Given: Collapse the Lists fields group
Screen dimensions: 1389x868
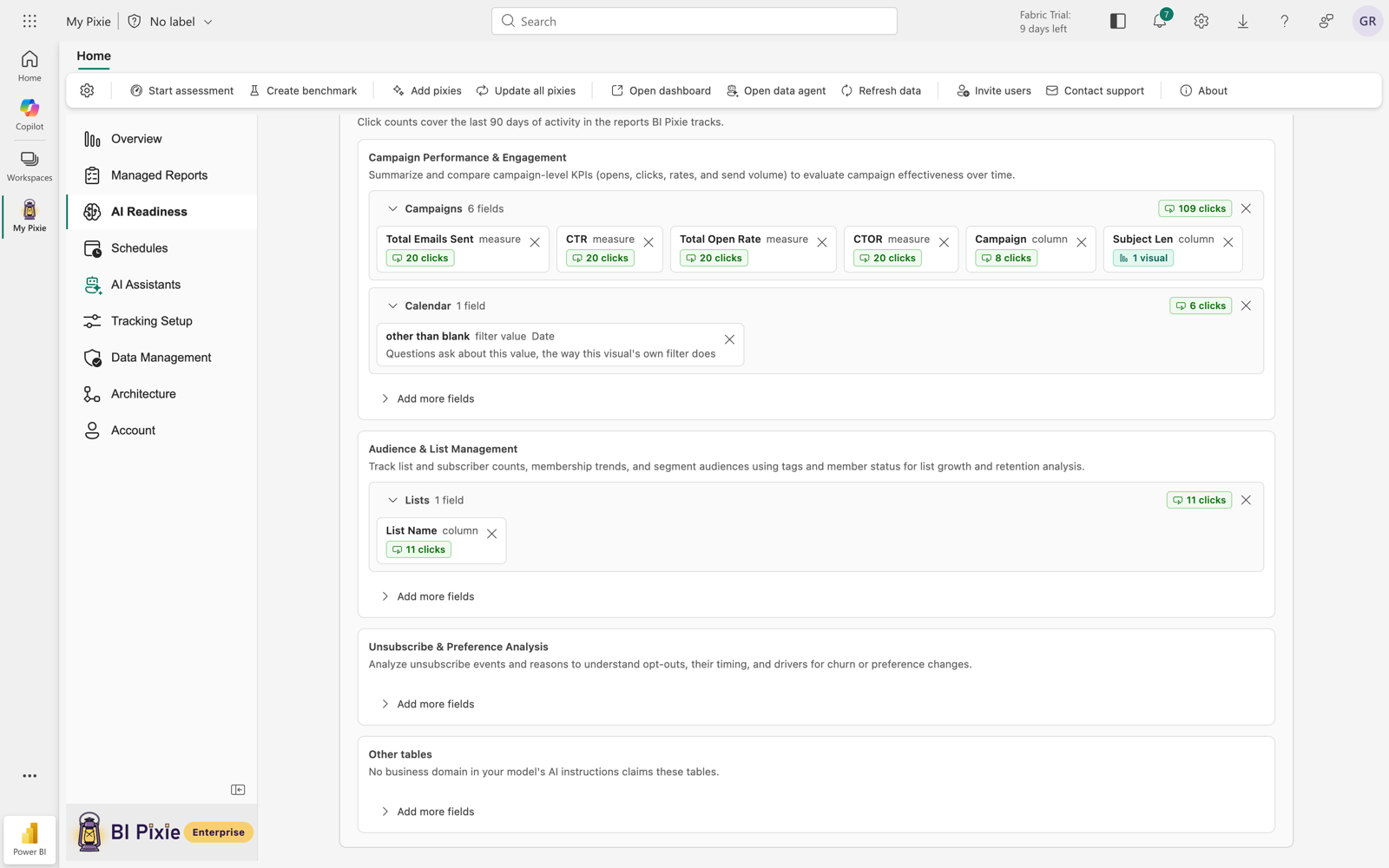Looking at the screenshot, I should click(392, 500).
